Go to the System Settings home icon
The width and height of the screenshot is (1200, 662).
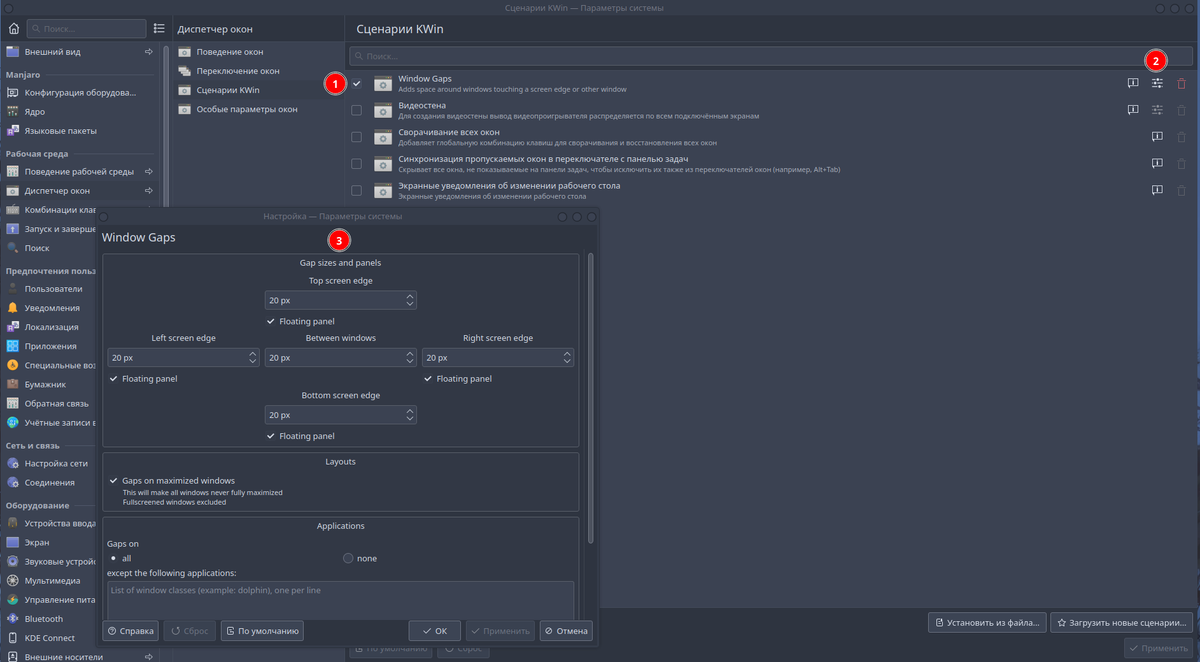tap(14, 28)
